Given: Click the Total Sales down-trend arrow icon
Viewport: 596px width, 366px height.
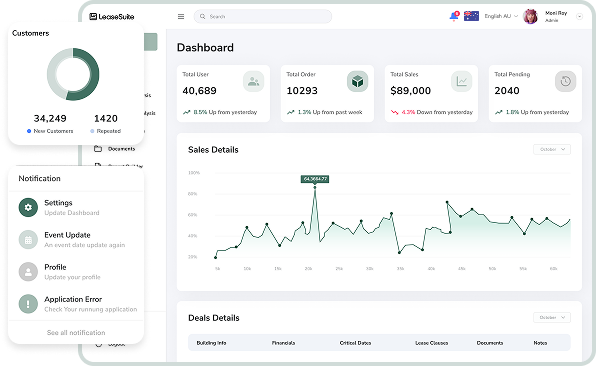Looking at the screenshot, I should tap(395, 112).
